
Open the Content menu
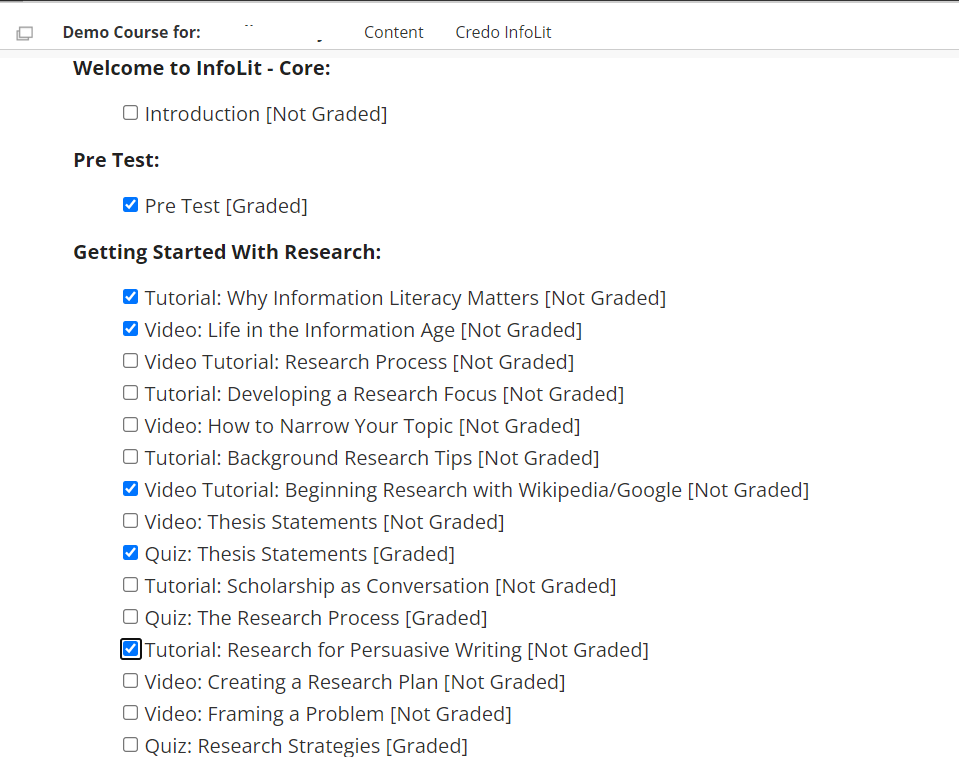pos(393,32)
